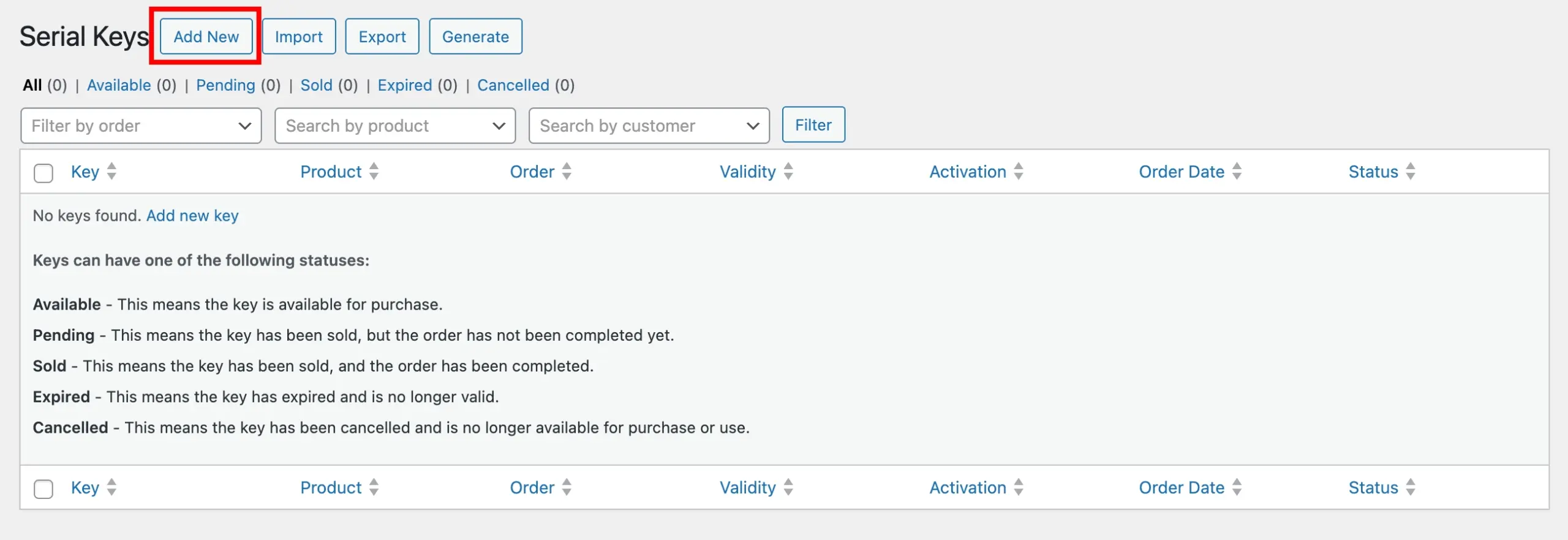Follow the Add new key link
Image resolution: width=1568 pixels, height=540 pixels.
192,216
